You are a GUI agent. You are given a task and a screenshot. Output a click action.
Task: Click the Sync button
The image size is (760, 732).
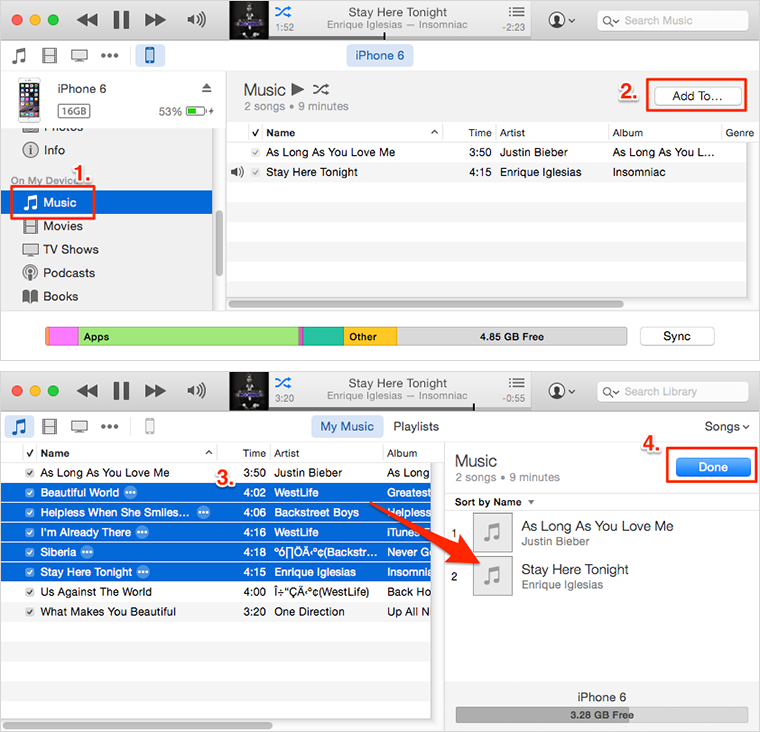pyautogui.click(x=677, y=336)
